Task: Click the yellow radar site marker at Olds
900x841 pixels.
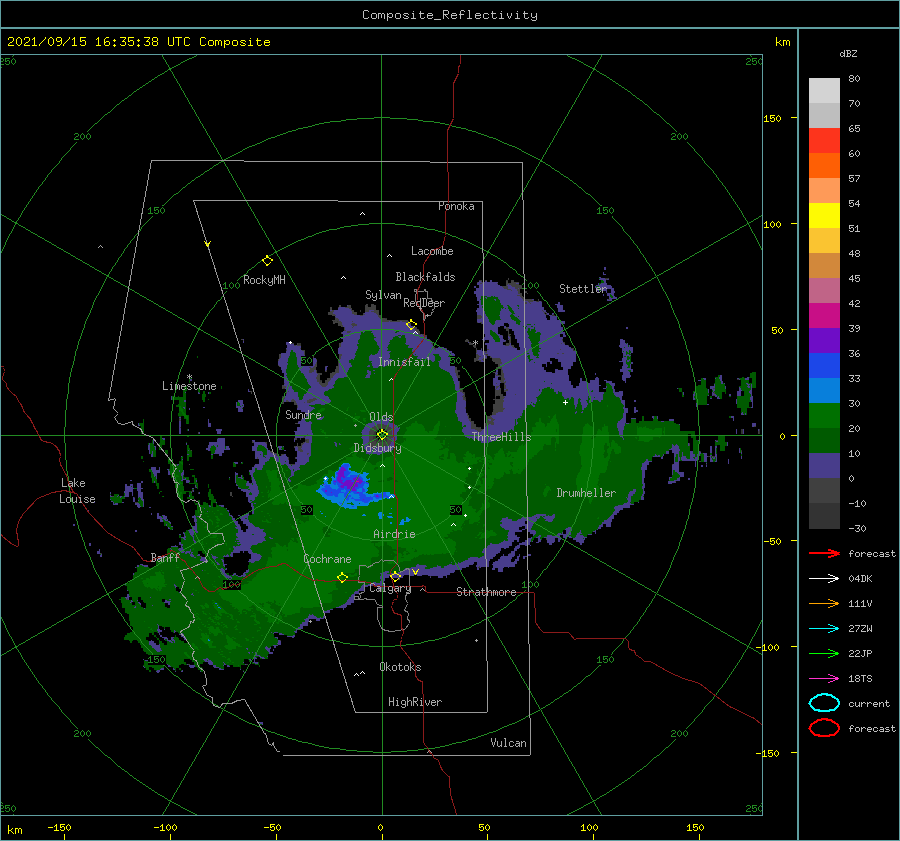Action: (x=382, y=435)
